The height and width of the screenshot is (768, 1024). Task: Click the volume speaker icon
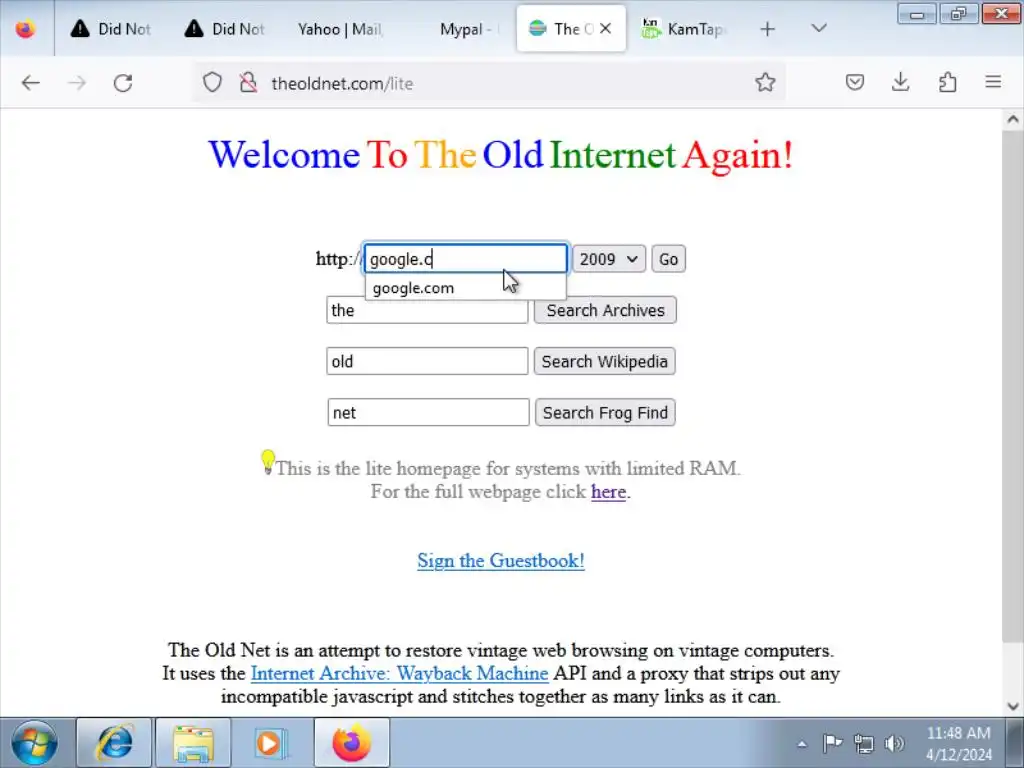click(x=894, y=743)
